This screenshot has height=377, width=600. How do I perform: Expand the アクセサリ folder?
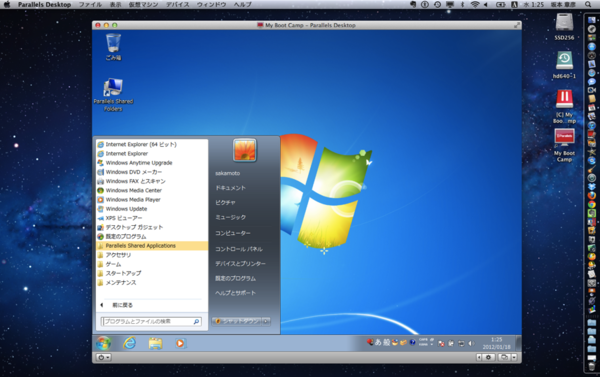click(152, 255)
